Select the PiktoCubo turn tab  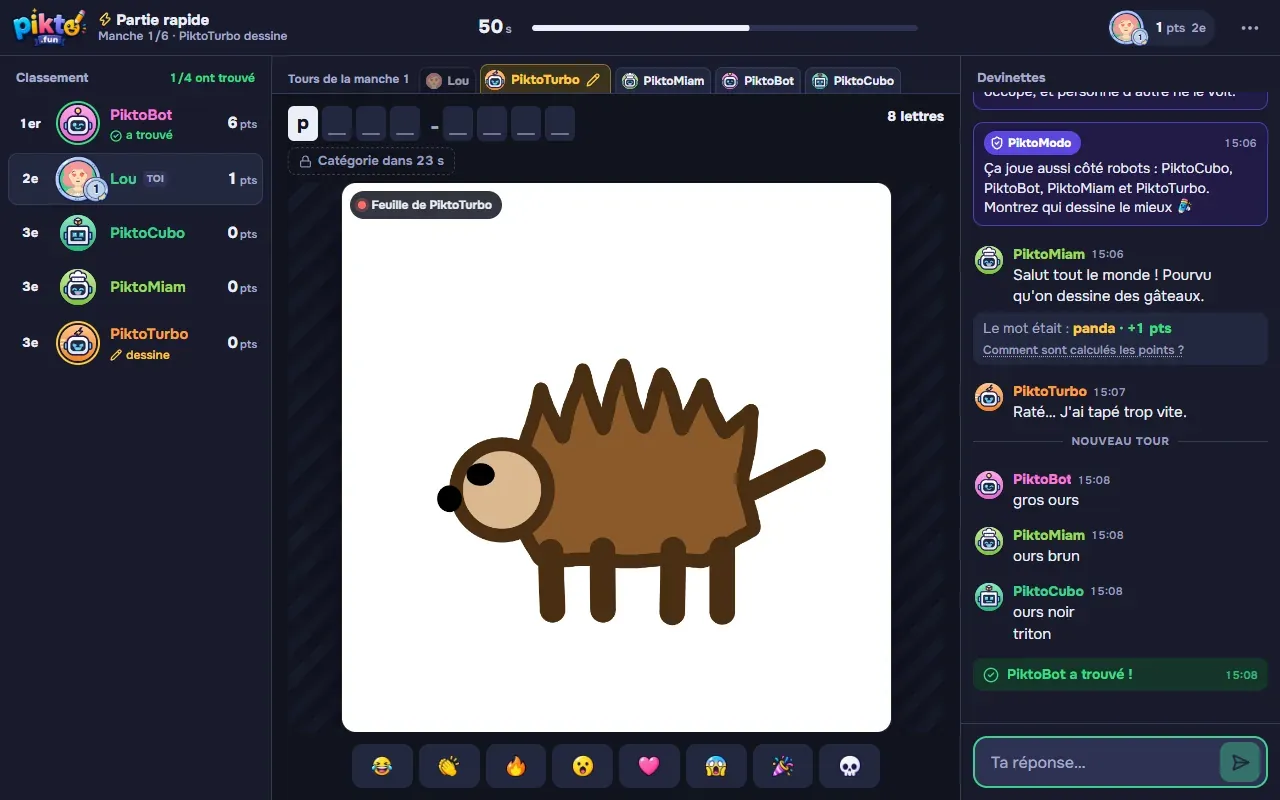pyautogui.click(x=852, y=80)
